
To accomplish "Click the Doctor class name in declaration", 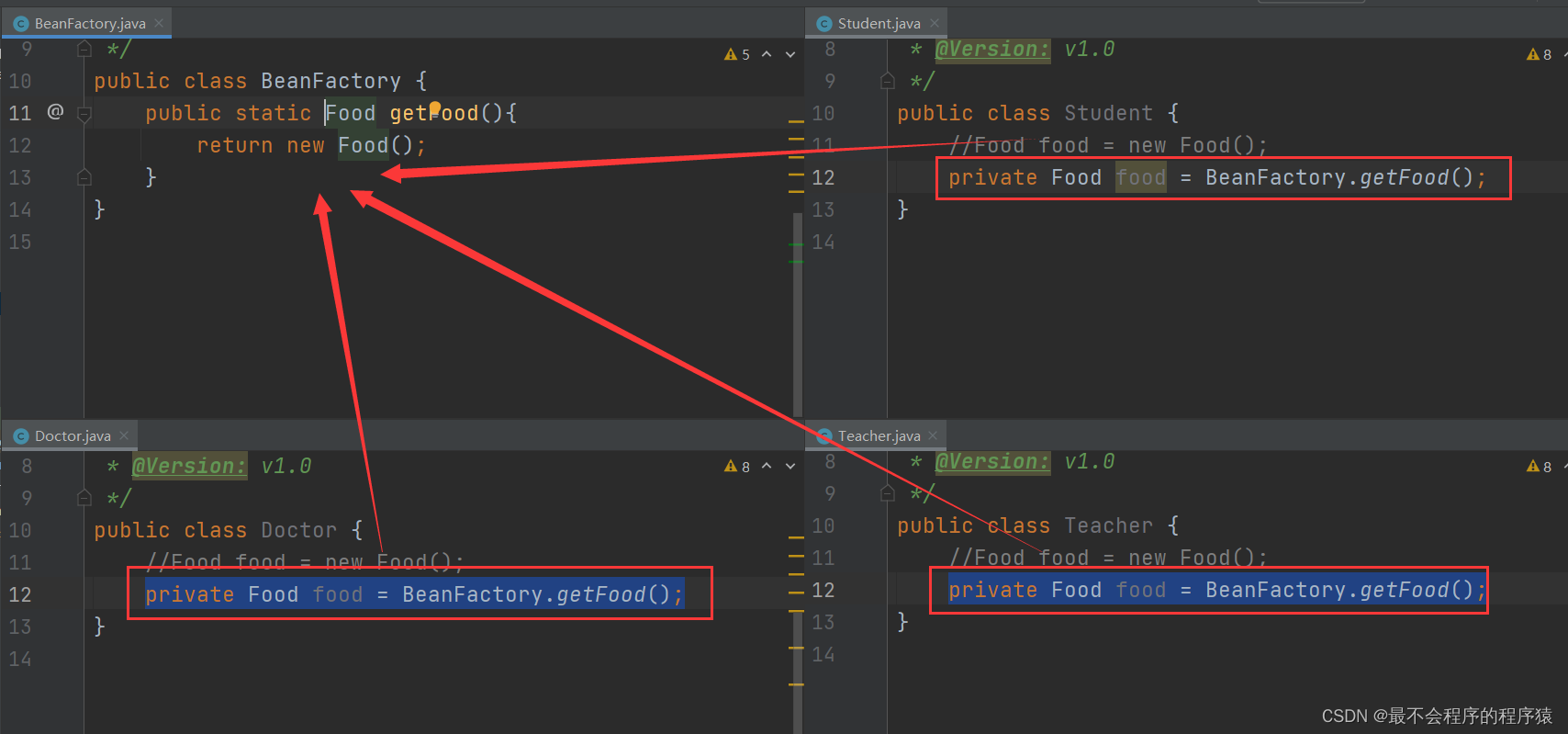I will pos(298,530).
